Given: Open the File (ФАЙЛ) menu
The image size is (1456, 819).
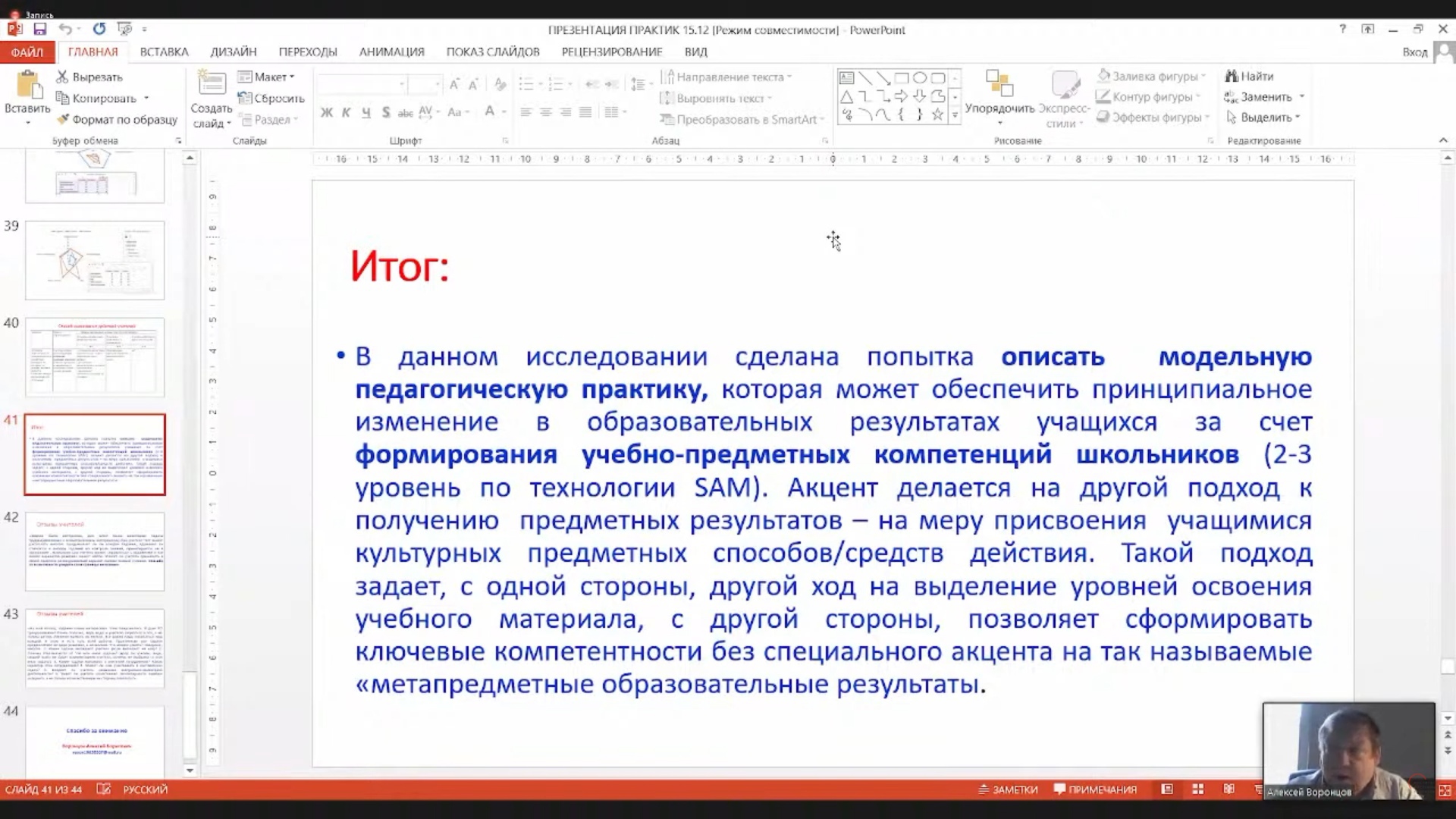Looking at the screenshot, I should tap(27, 52).
